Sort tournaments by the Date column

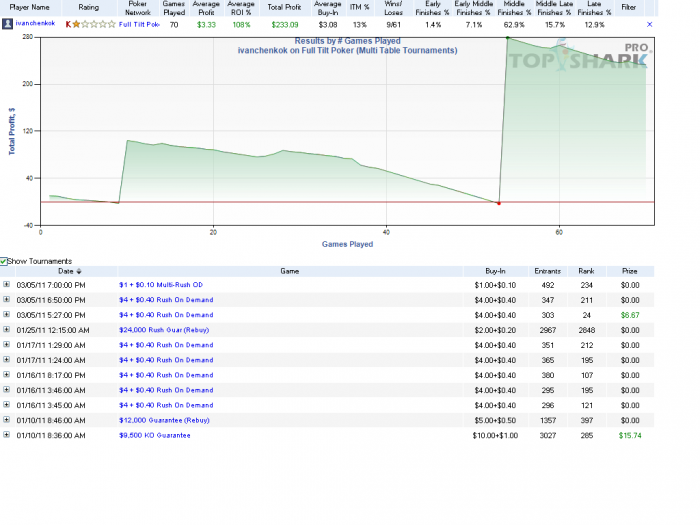(x=66, y=271)
